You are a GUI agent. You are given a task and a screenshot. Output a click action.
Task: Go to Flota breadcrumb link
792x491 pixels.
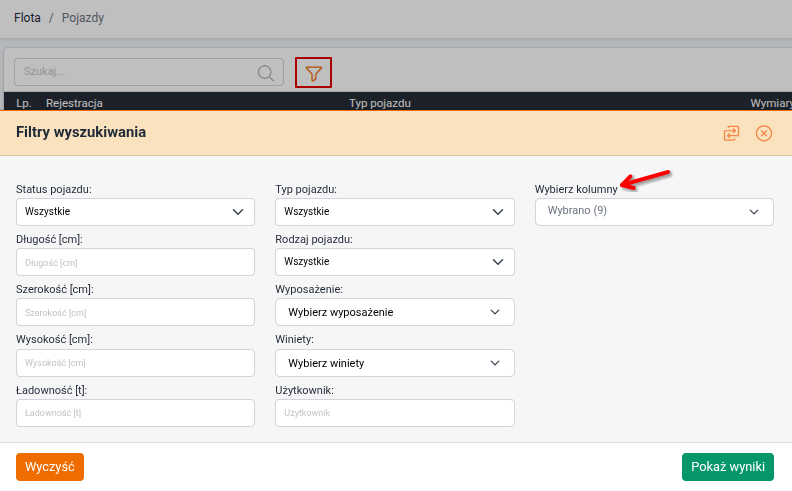click(27, 18)
